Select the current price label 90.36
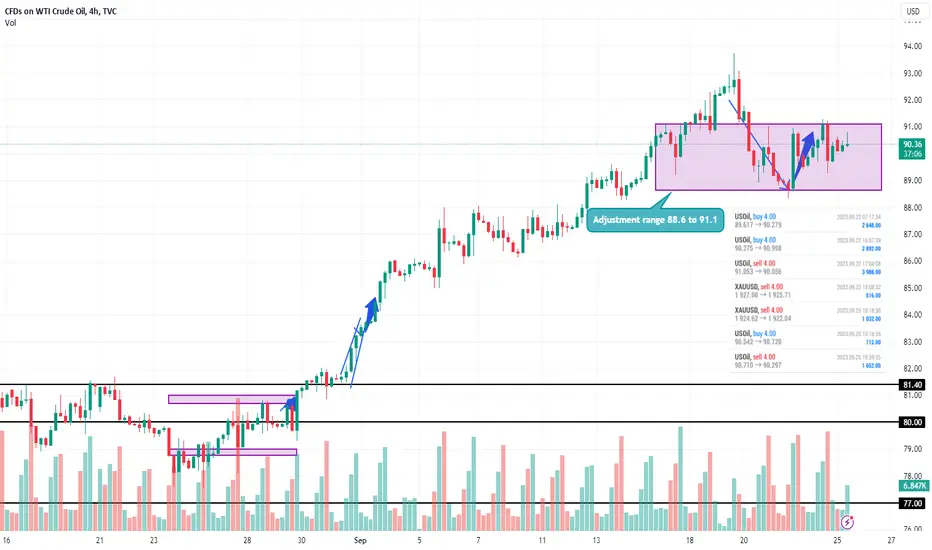The image size is (932, 550). coord(912,144)
